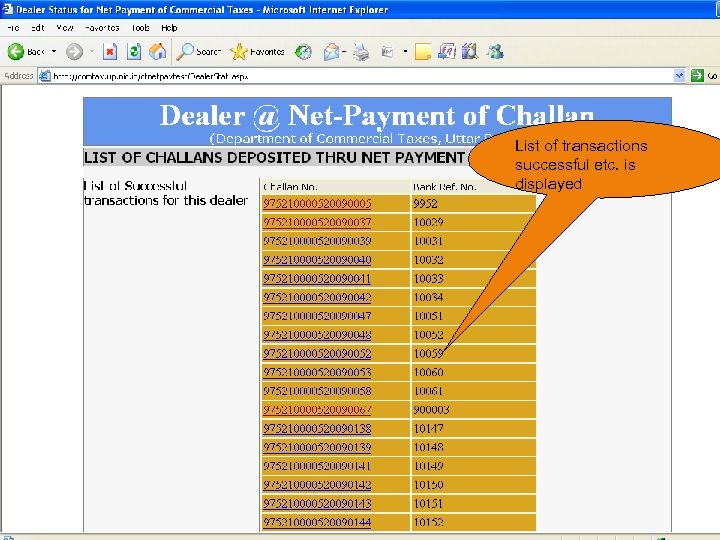Image resolution: width=720 pixels, height=540 pixels.
Task: Open challan link 975210000520090143
Action: [317, 503]
